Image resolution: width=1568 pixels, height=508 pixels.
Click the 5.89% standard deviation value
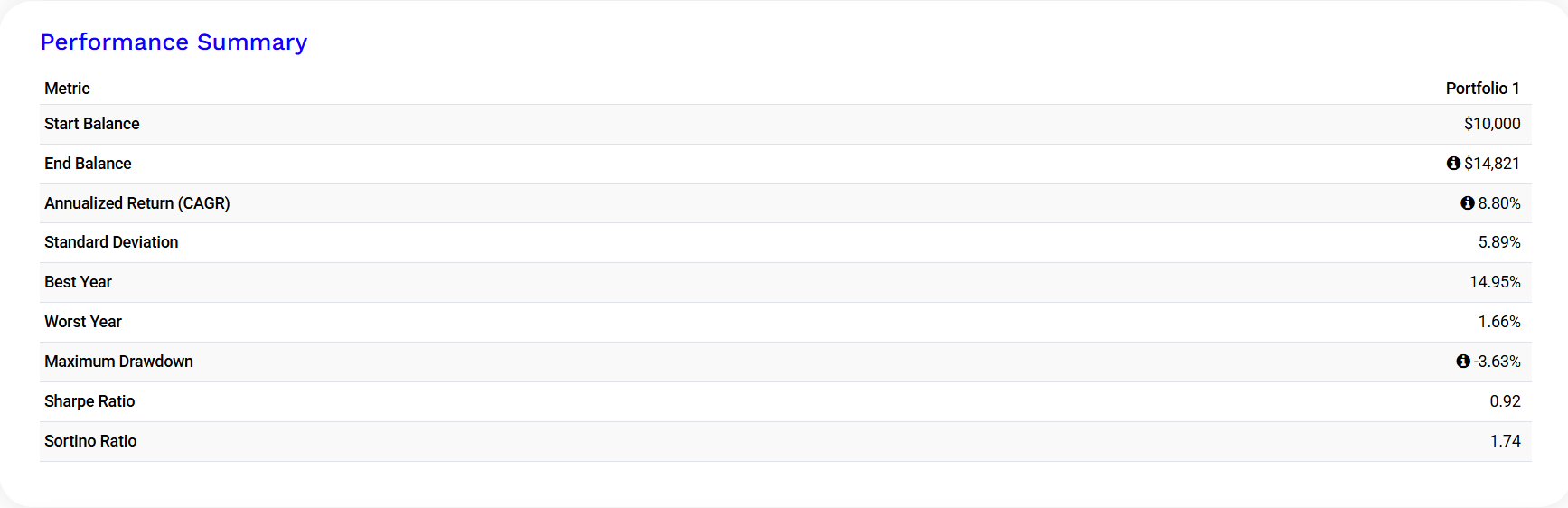coord(1499,242)
